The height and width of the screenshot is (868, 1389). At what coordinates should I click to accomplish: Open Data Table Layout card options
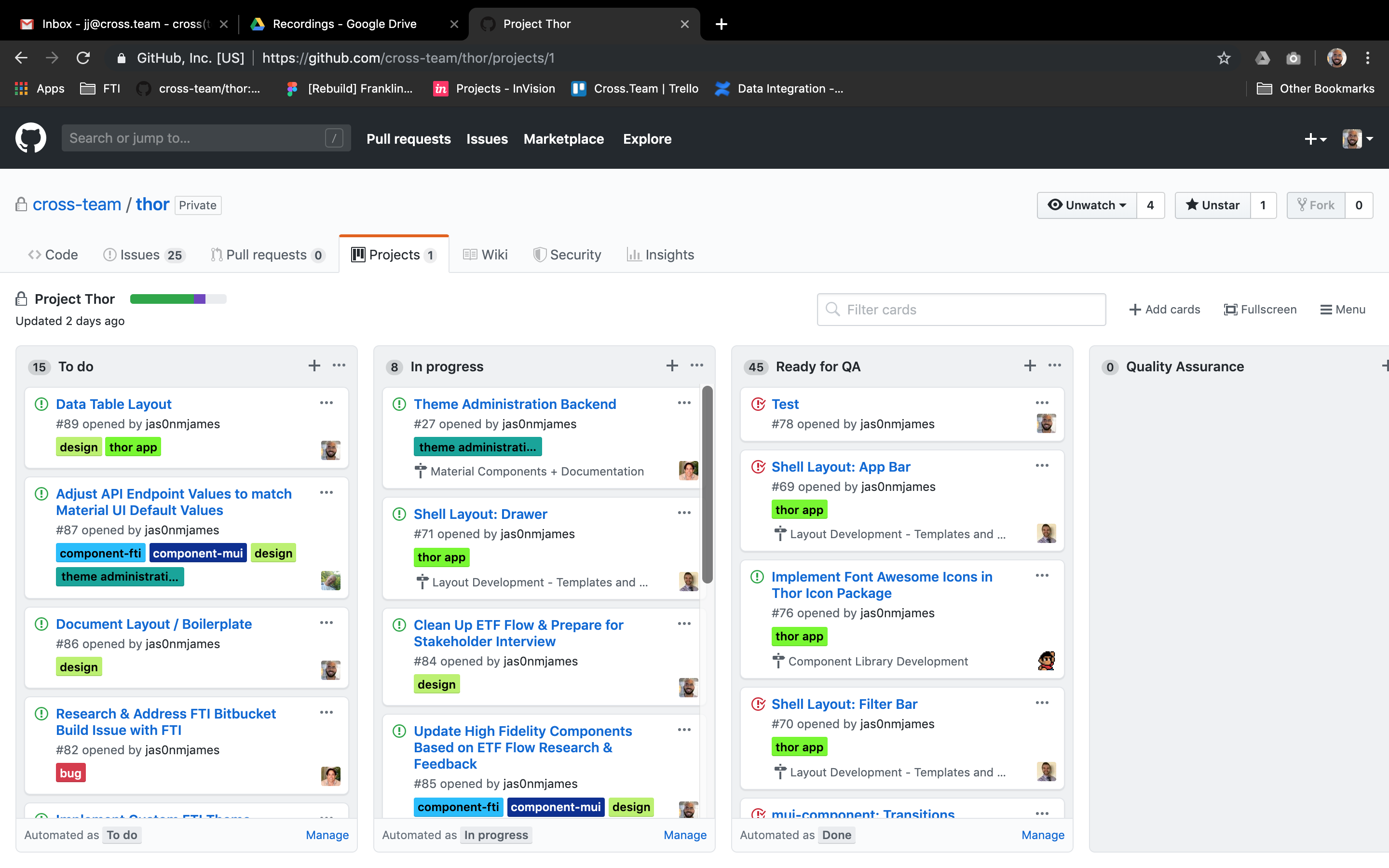pos(326,403)
